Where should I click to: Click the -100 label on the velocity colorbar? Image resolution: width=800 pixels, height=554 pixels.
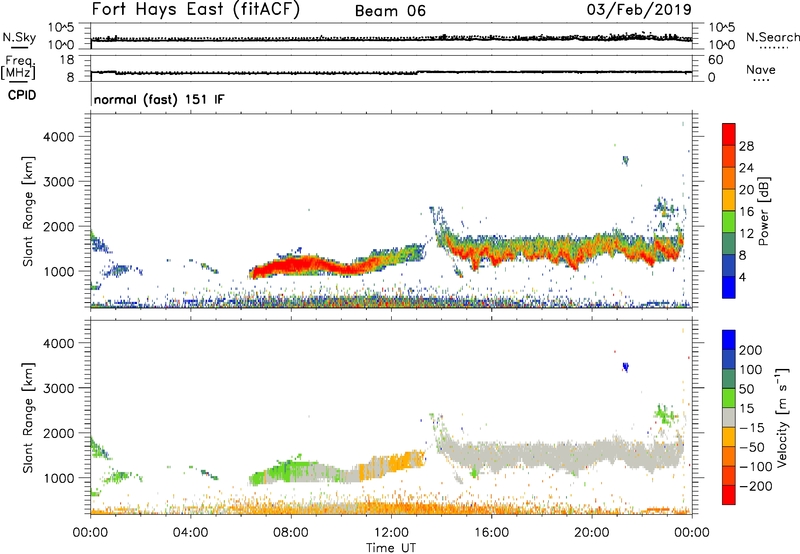(x=756, y=467)
